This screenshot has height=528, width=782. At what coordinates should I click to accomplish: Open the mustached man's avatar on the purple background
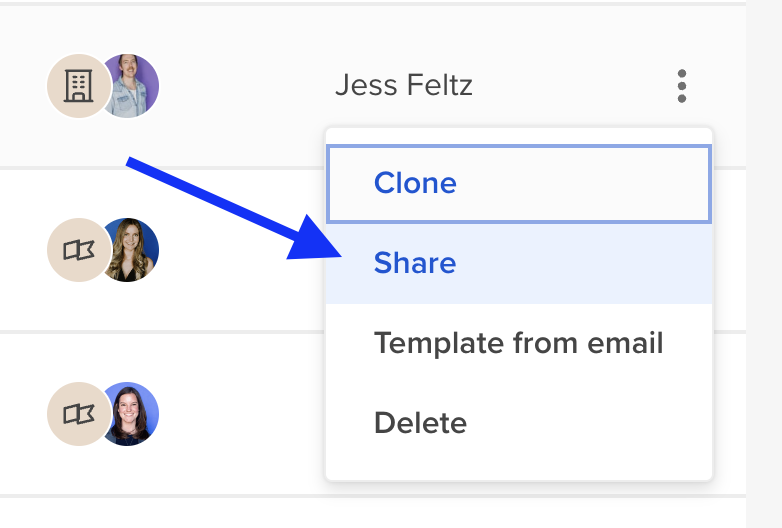click(x=131, y=86)
